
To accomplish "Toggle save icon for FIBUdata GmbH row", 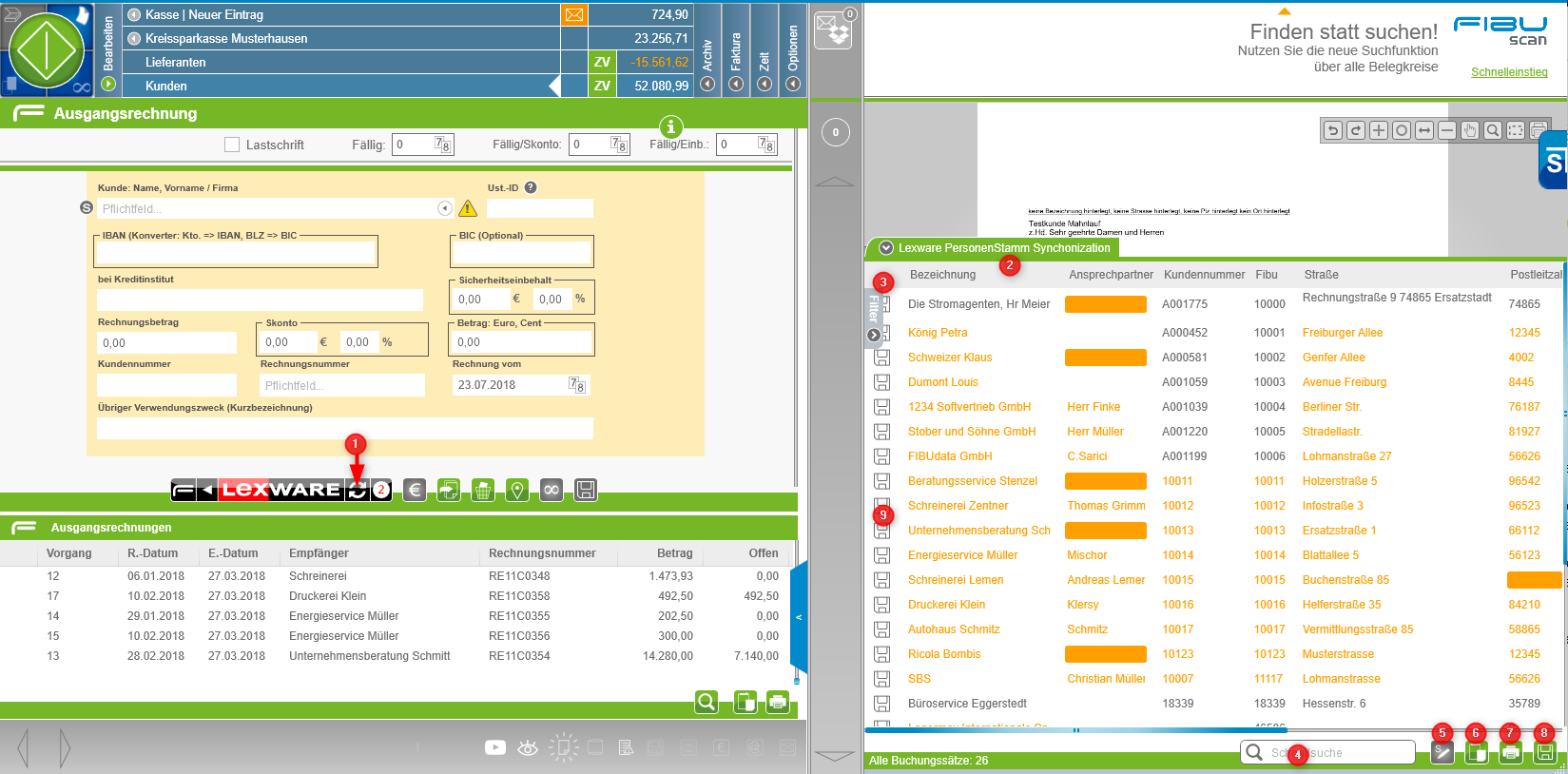I will 882,456.
